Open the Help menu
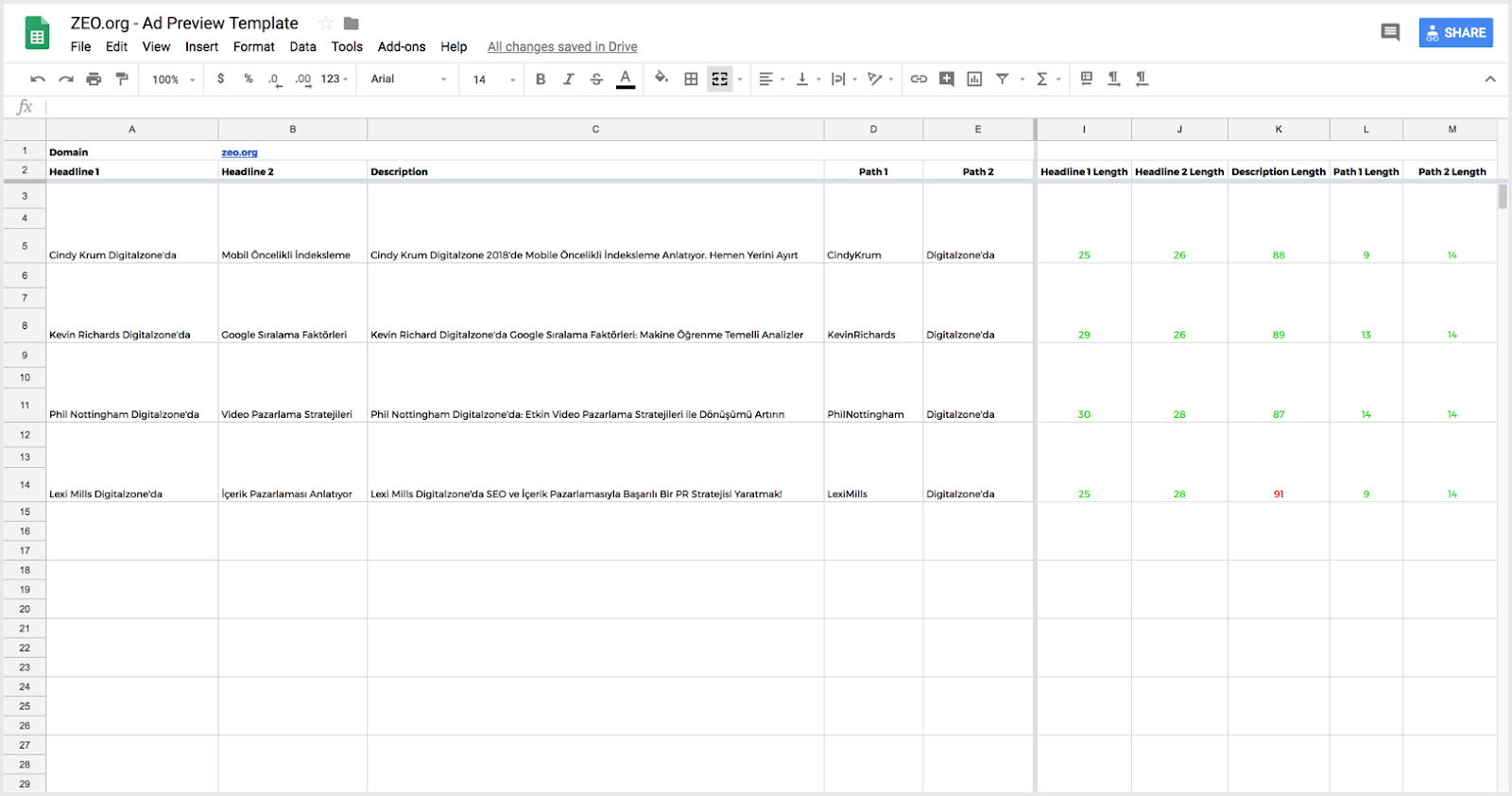Screen dimensions: 1512x796 [454, 46]
